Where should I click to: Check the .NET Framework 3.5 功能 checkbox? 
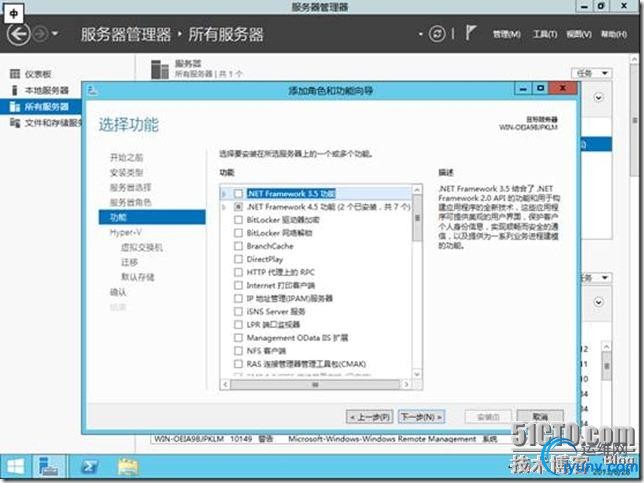point(238,193)
